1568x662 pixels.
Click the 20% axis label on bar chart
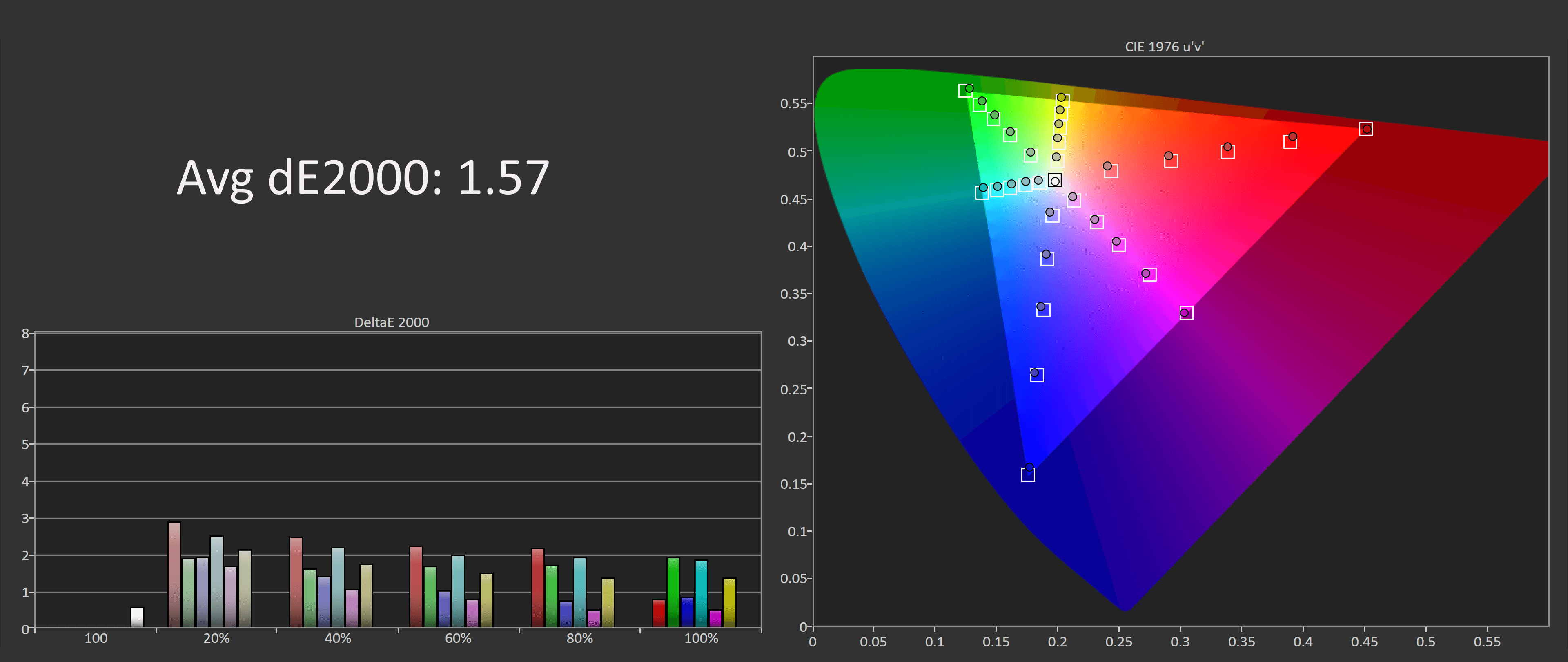point(217,637)
